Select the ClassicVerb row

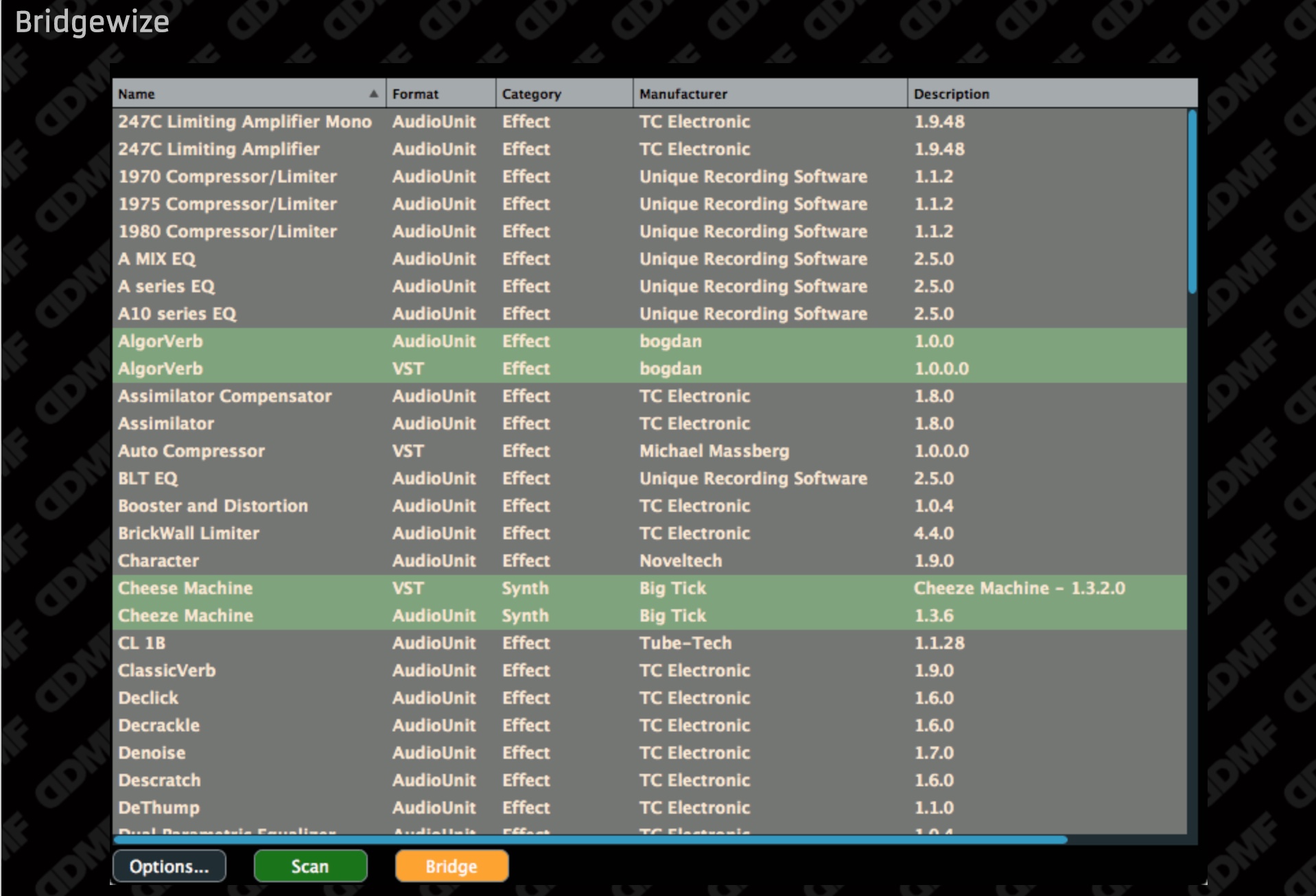650,670
